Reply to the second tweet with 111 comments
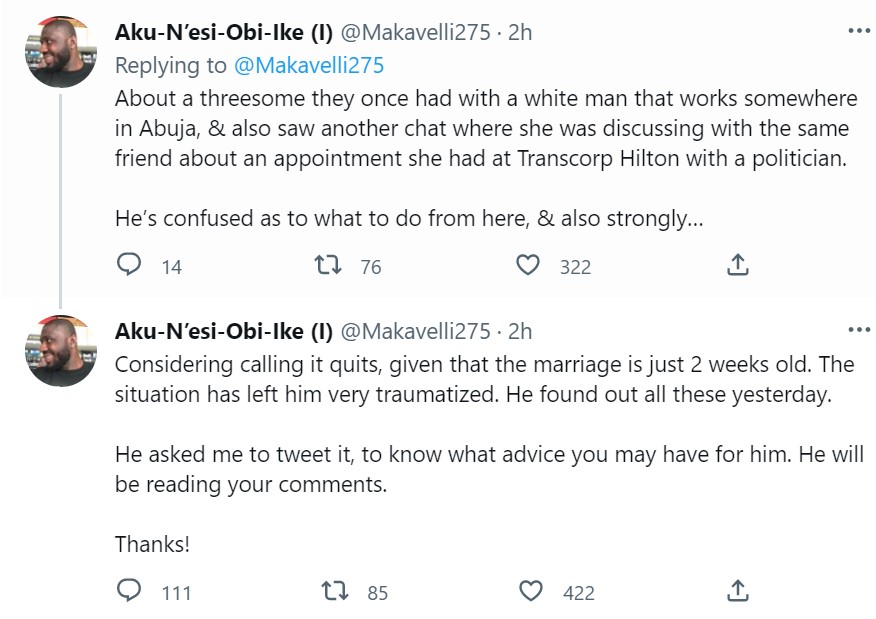876x619 pixels. tap(130, 591)
